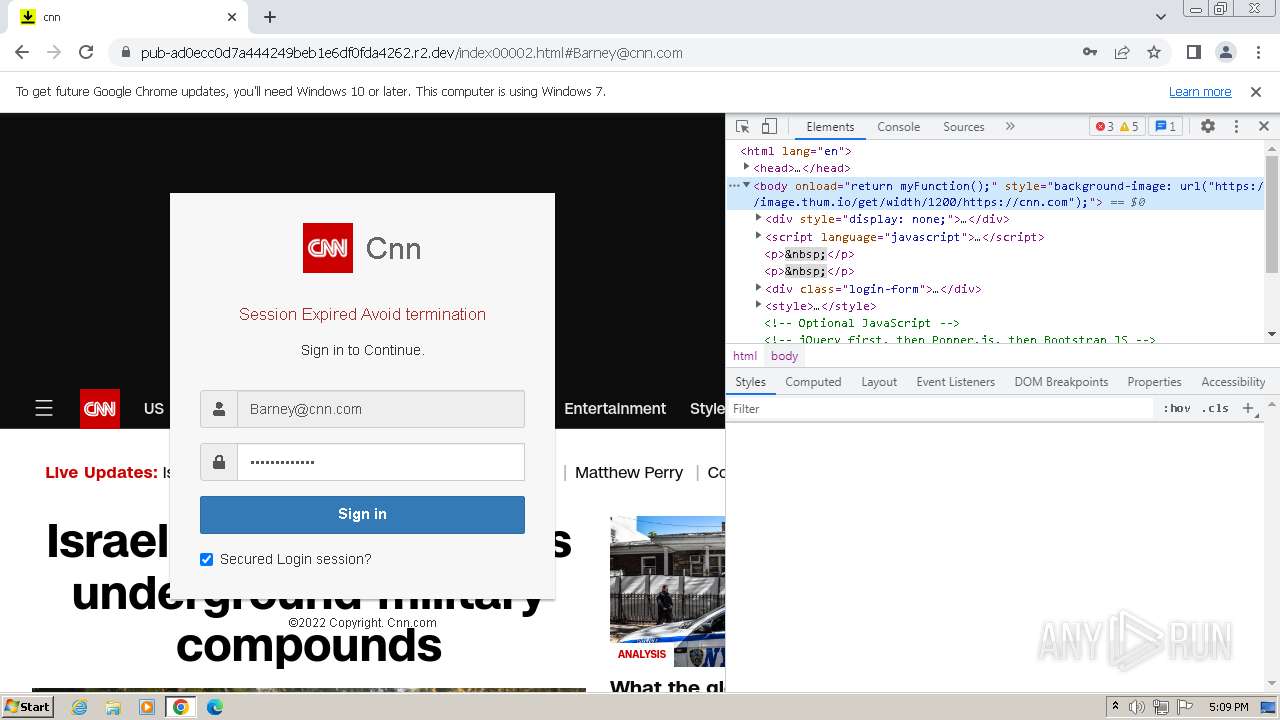Click the styles Filter input field
The width and height of the screenshot is (1280, 720).
tap(940, 409)
